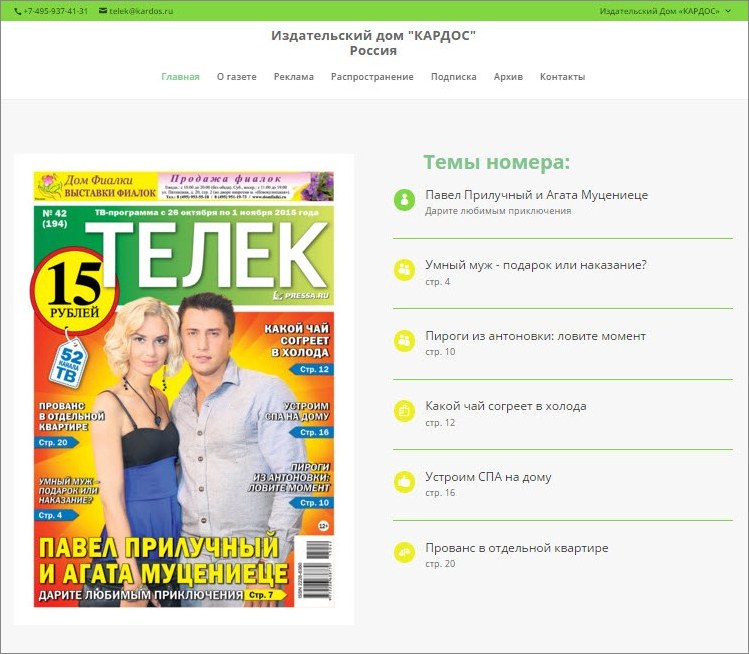749x654 pixels.
Task: Click the green person icon beside Павел Прилучный
Action: [404, 199]
